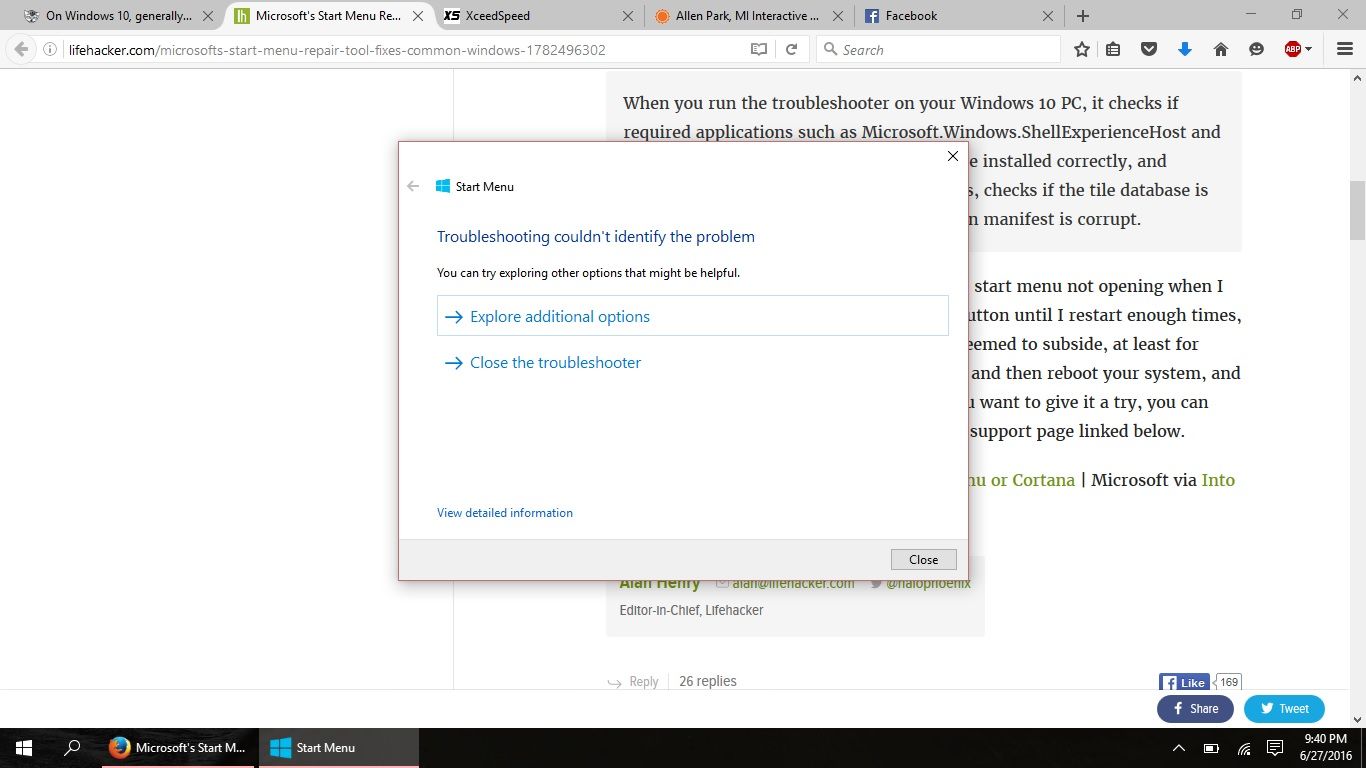Viewport: 1366px width, 768px height.
Task: Switch to the Firefox taskbar button
Action: pyautogui.click(x=178, y=748)
